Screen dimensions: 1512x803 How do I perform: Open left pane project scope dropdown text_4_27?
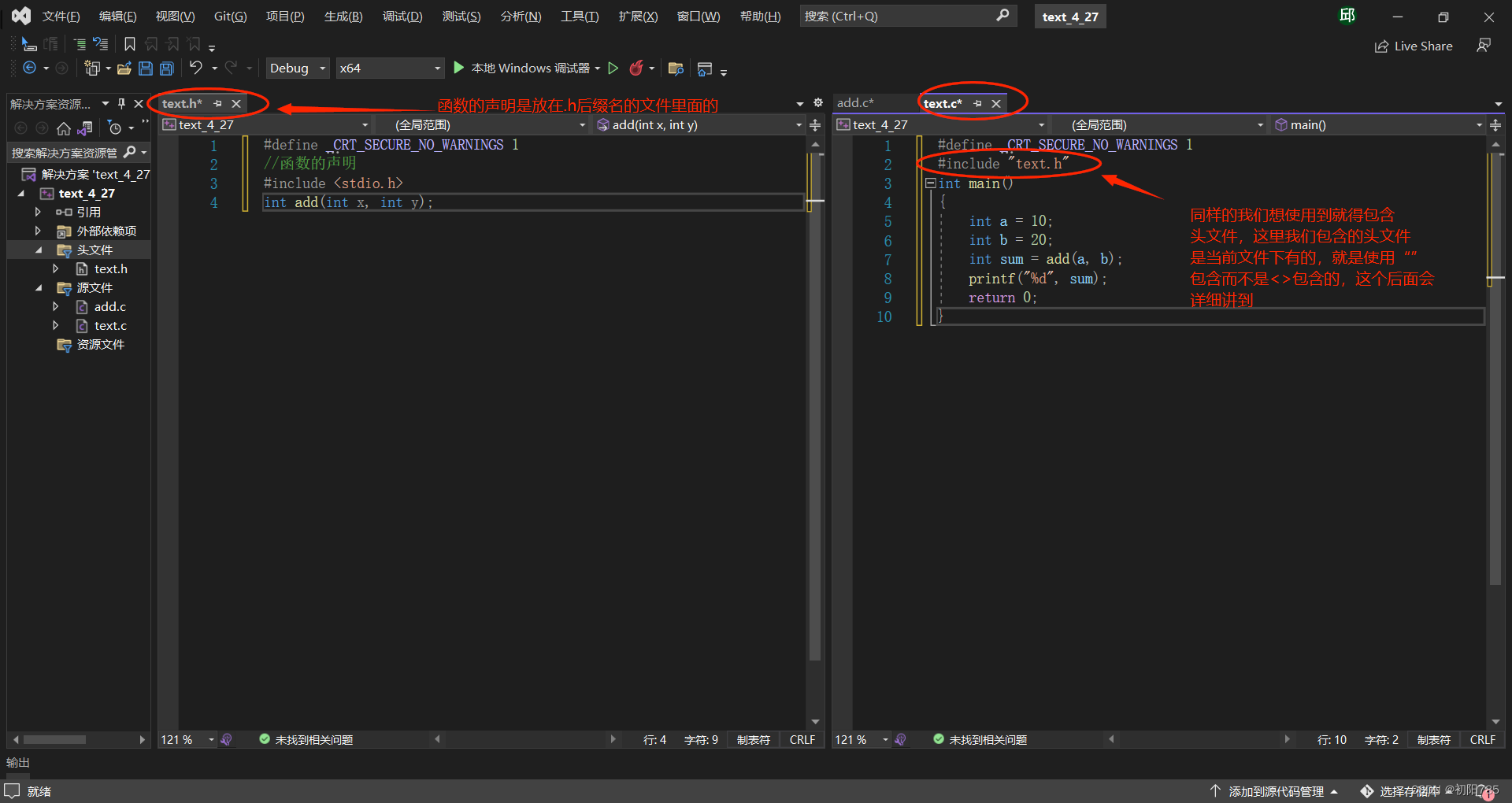pos(265,124)
